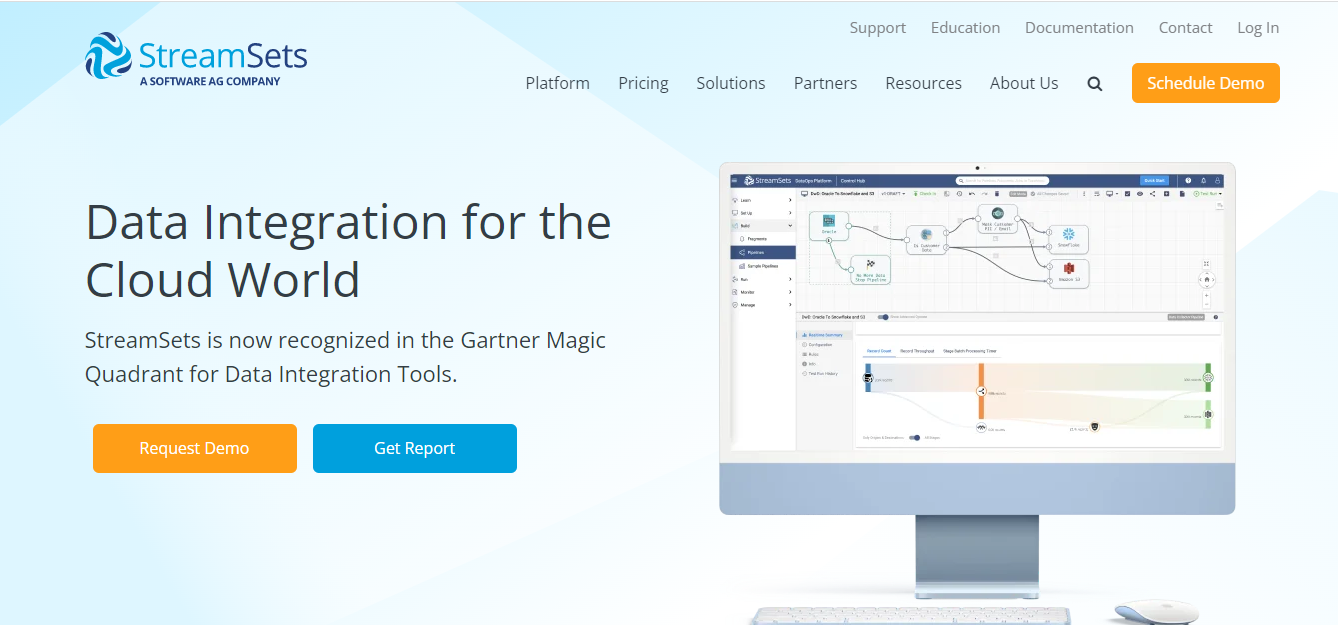
Task: Open the About Us navigation menu
Action: [1024, 83]
